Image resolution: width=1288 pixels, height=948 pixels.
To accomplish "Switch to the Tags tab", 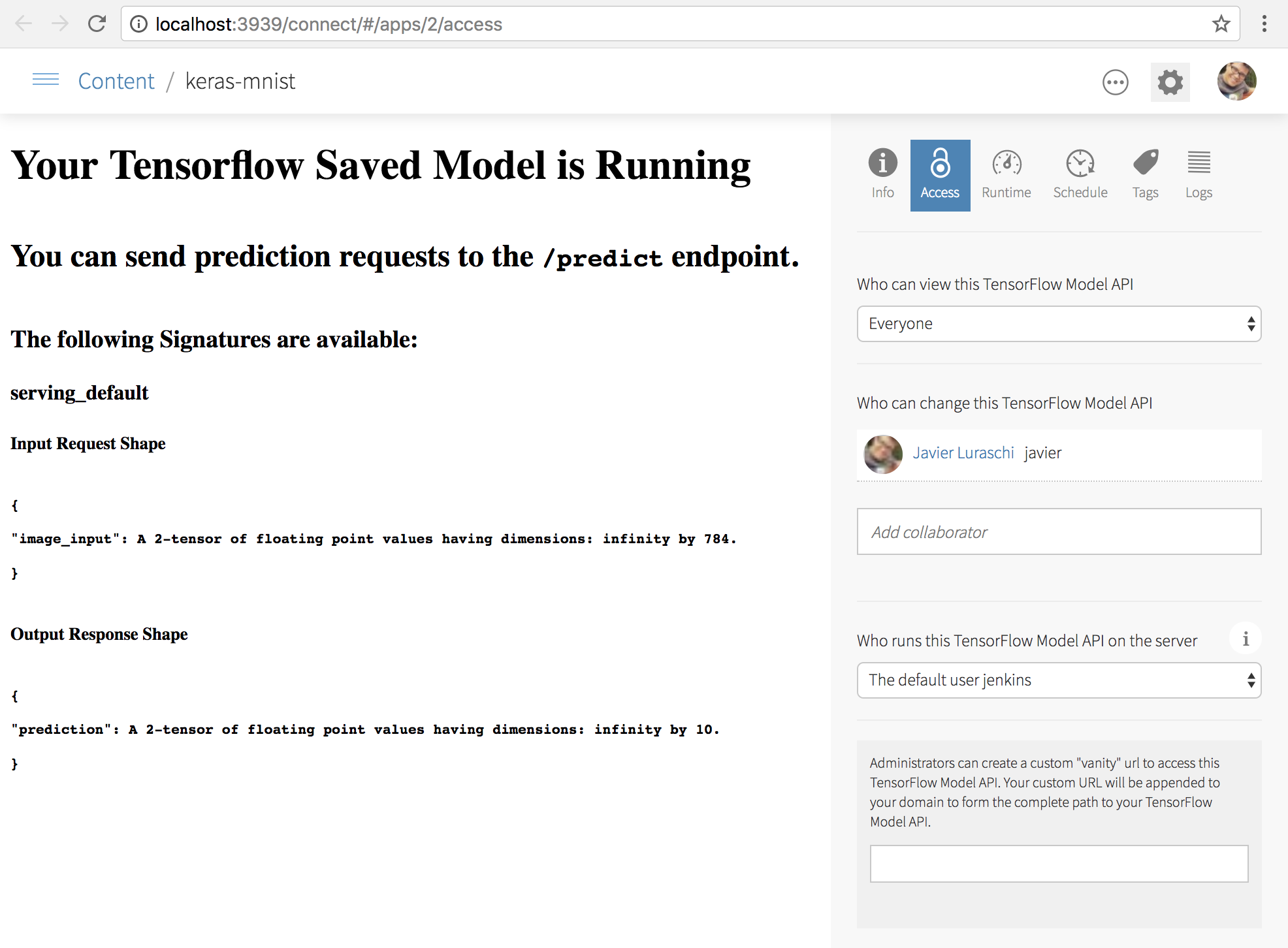I will 1145,175.
